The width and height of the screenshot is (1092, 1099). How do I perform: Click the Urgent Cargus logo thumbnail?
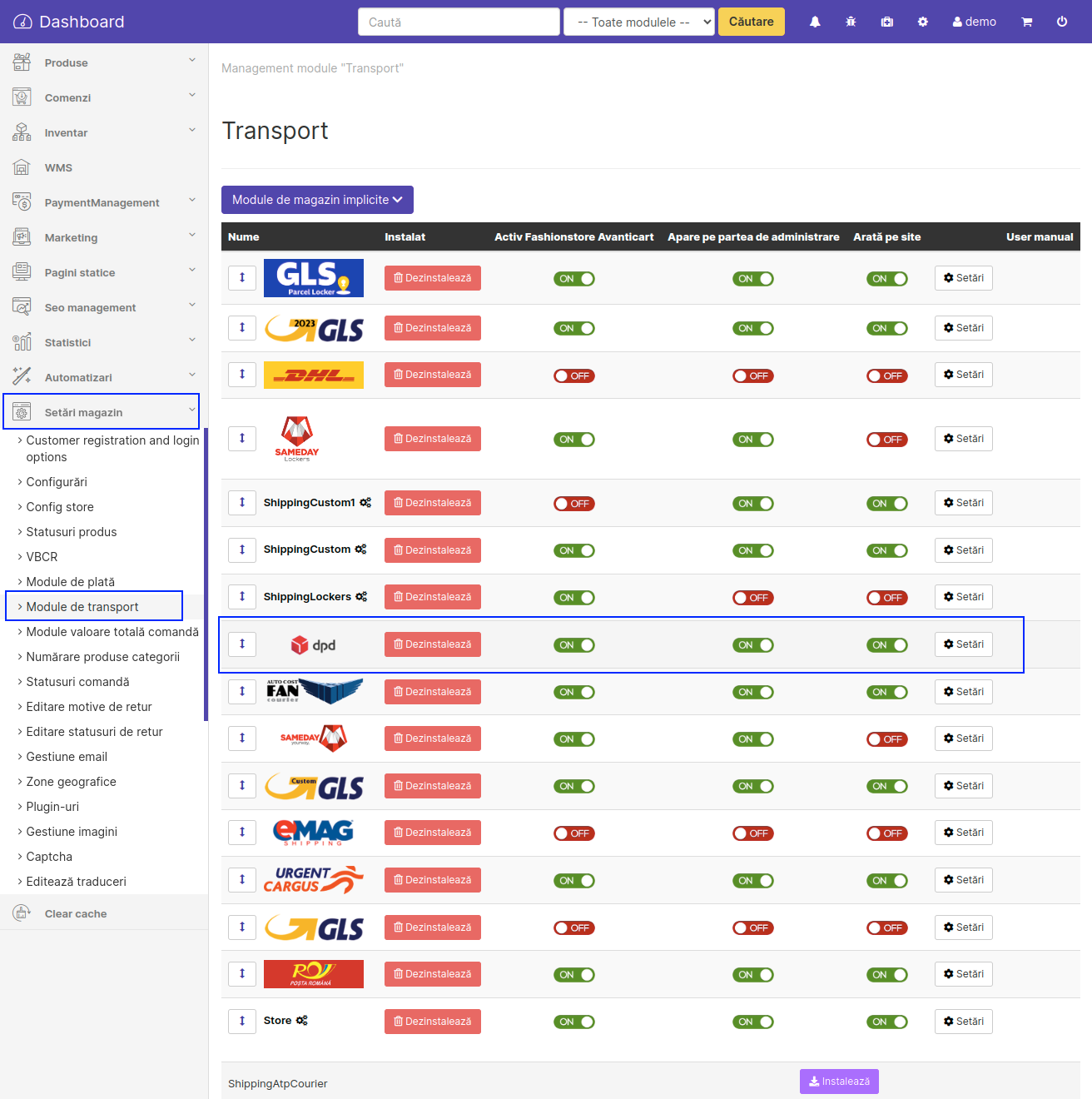[314, 880]
